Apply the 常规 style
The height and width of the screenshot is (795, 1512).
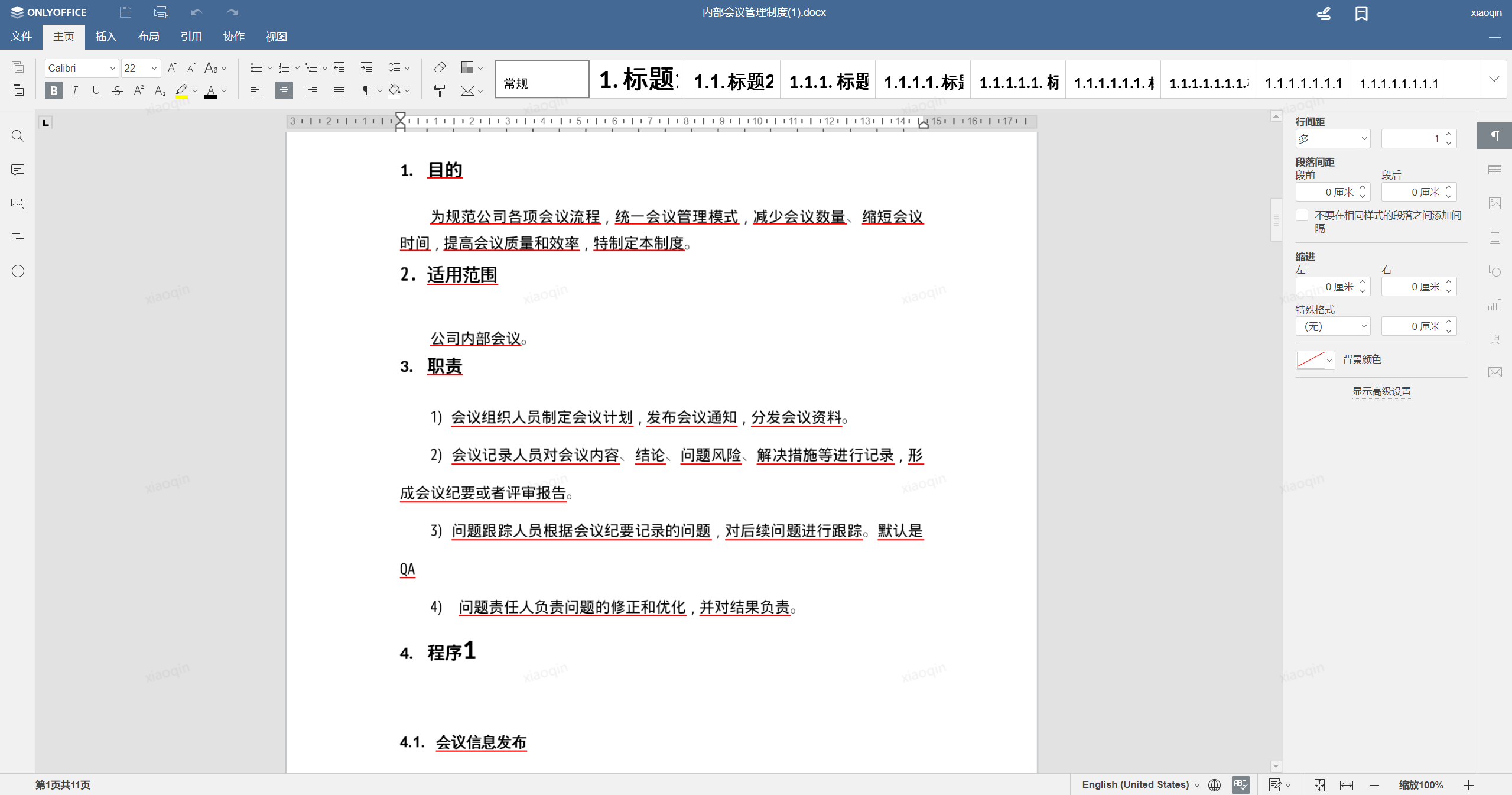[542, 79]
